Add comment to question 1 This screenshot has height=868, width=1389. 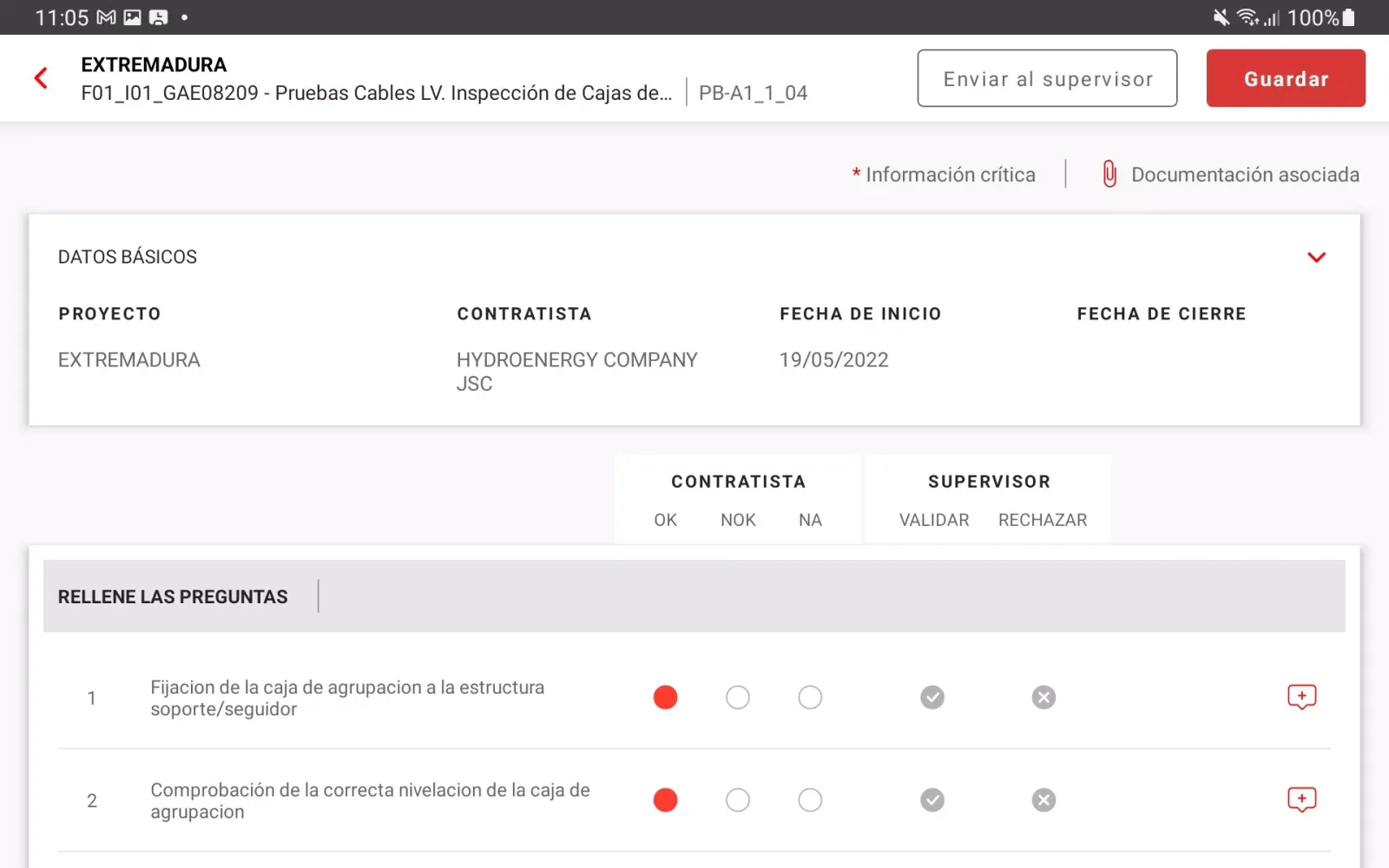(x=1301, y=697)
